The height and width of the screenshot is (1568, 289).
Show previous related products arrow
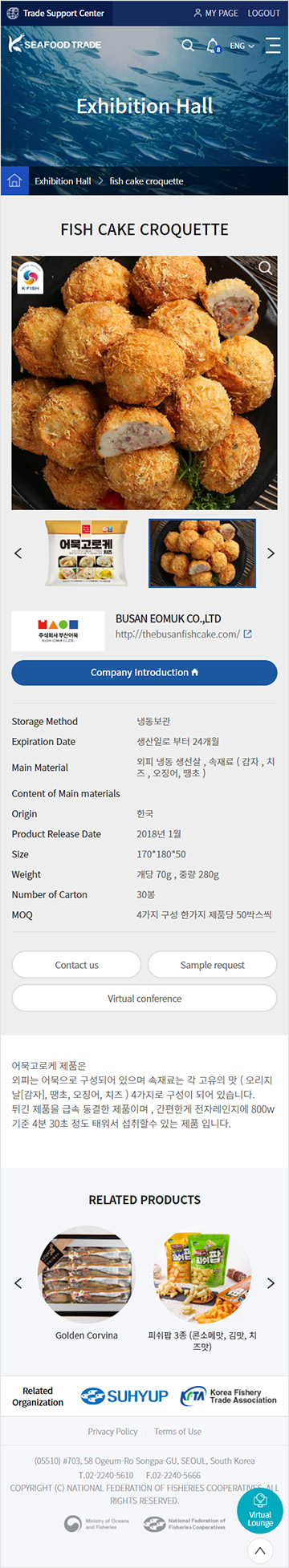click(x=18, y=1283)
